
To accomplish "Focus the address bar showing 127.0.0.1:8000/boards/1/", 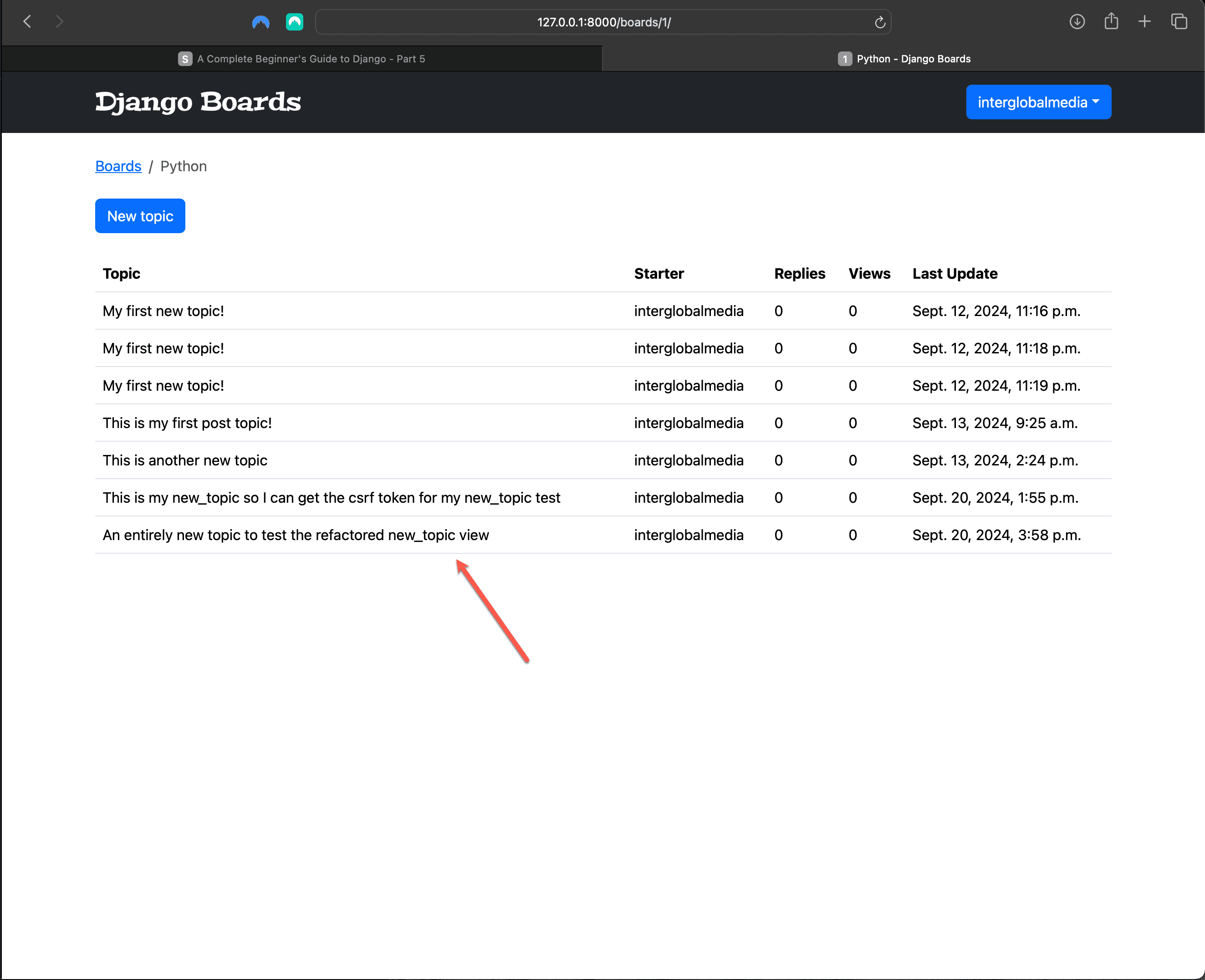I will point(603,22).
